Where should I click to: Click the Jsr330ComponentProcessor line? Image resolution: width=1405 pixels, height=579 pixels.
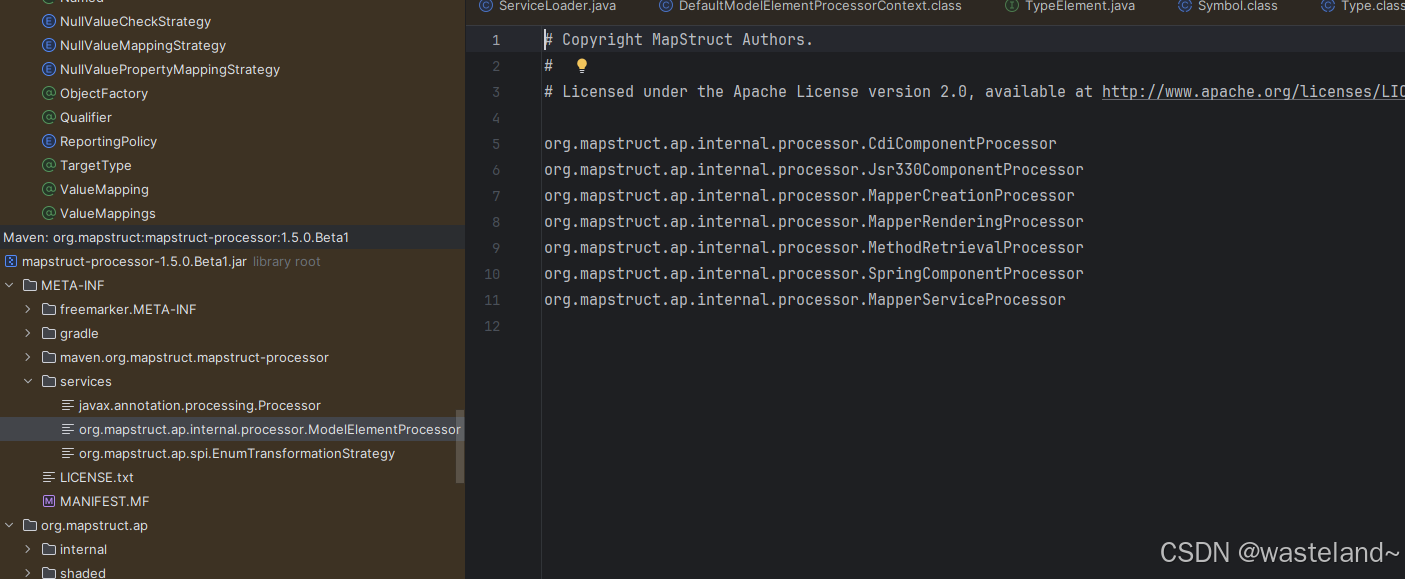(x=814, y=170)
